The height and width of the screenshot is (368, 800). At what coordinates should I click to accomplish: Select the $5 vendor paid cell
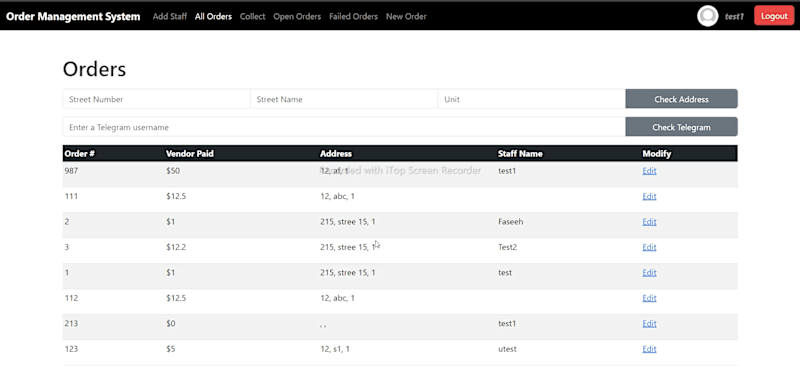pos(171,349)
